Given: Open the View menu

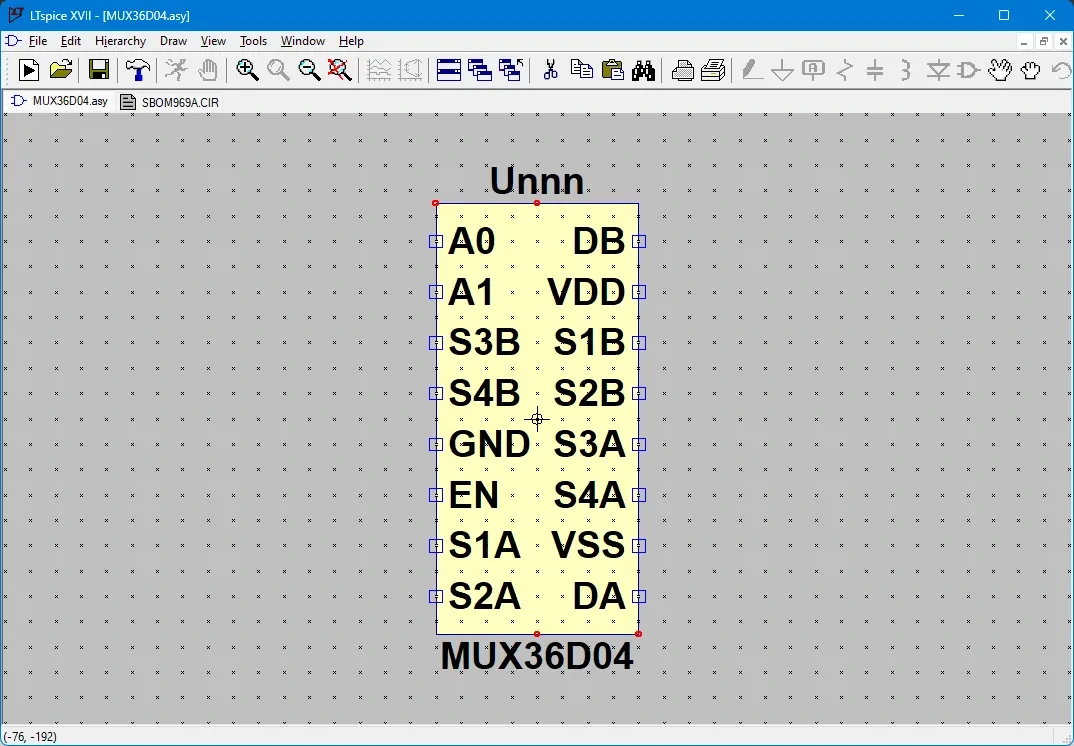Looking at the screenshot, I should pos(213,41).
